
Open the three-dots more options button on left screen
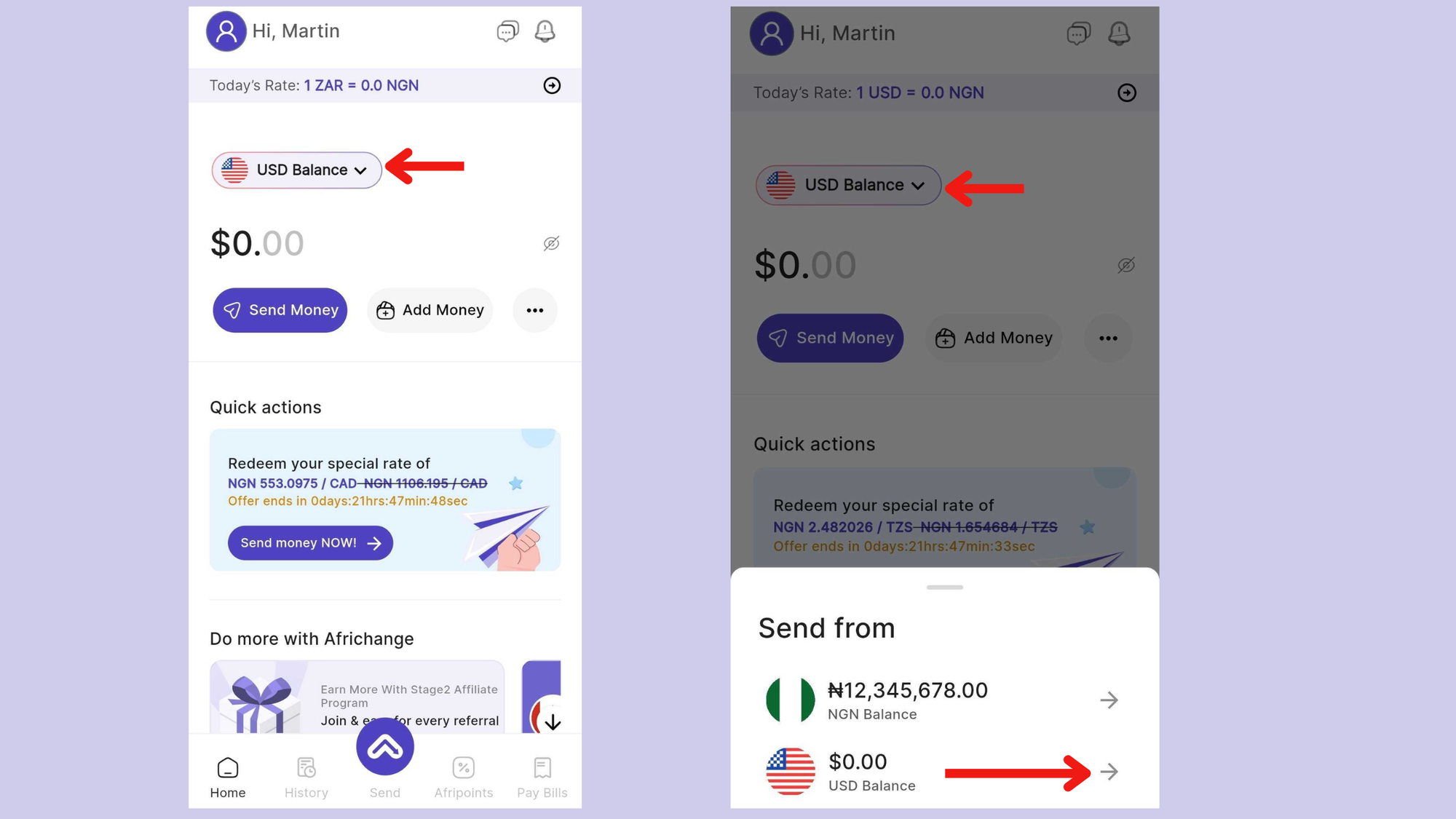point(535,310)
